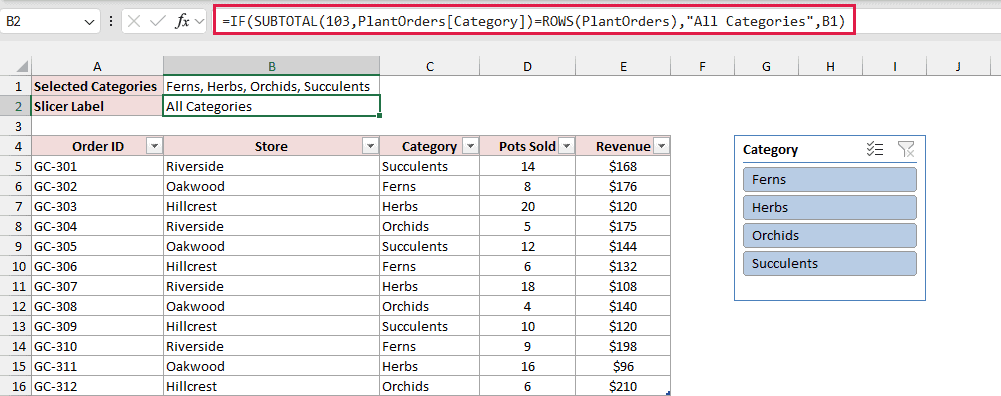Select Revenue cell $168

[x=622, y=166]
